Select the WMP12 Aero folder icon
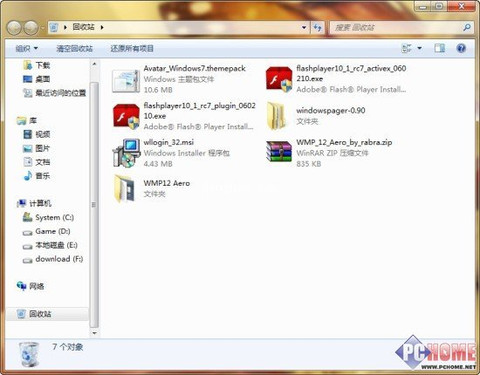This screenshot has width=480, height=375. coord(124,189)
